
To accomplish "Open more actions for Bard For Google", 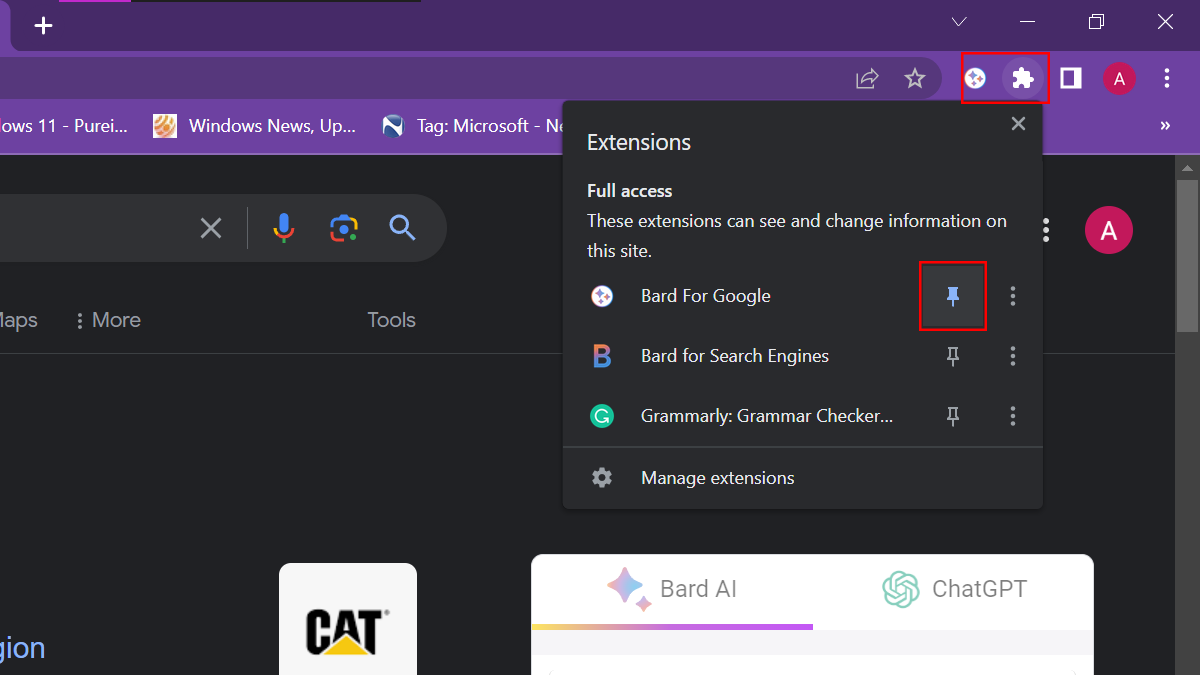I will pyautogui.click(x=1013, y=296).
